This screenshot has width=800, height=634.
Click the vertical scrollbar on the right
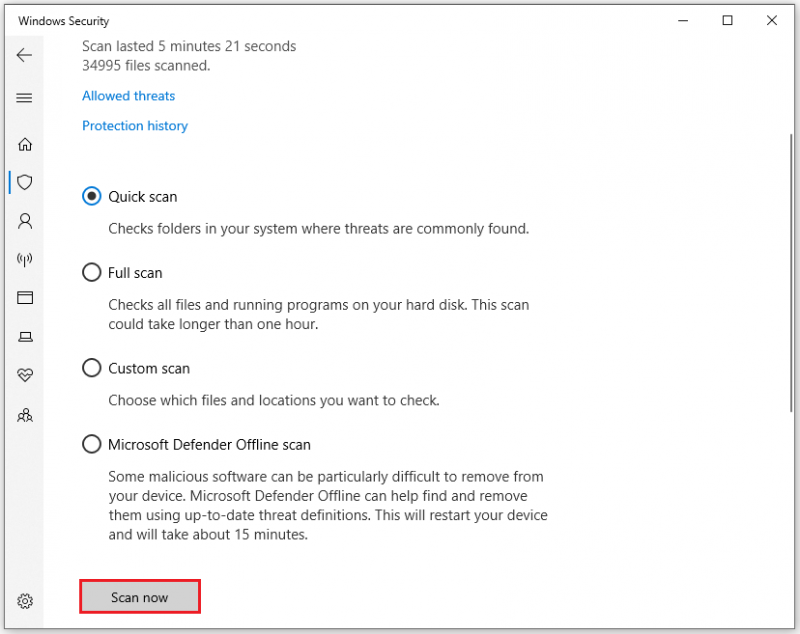792,273
